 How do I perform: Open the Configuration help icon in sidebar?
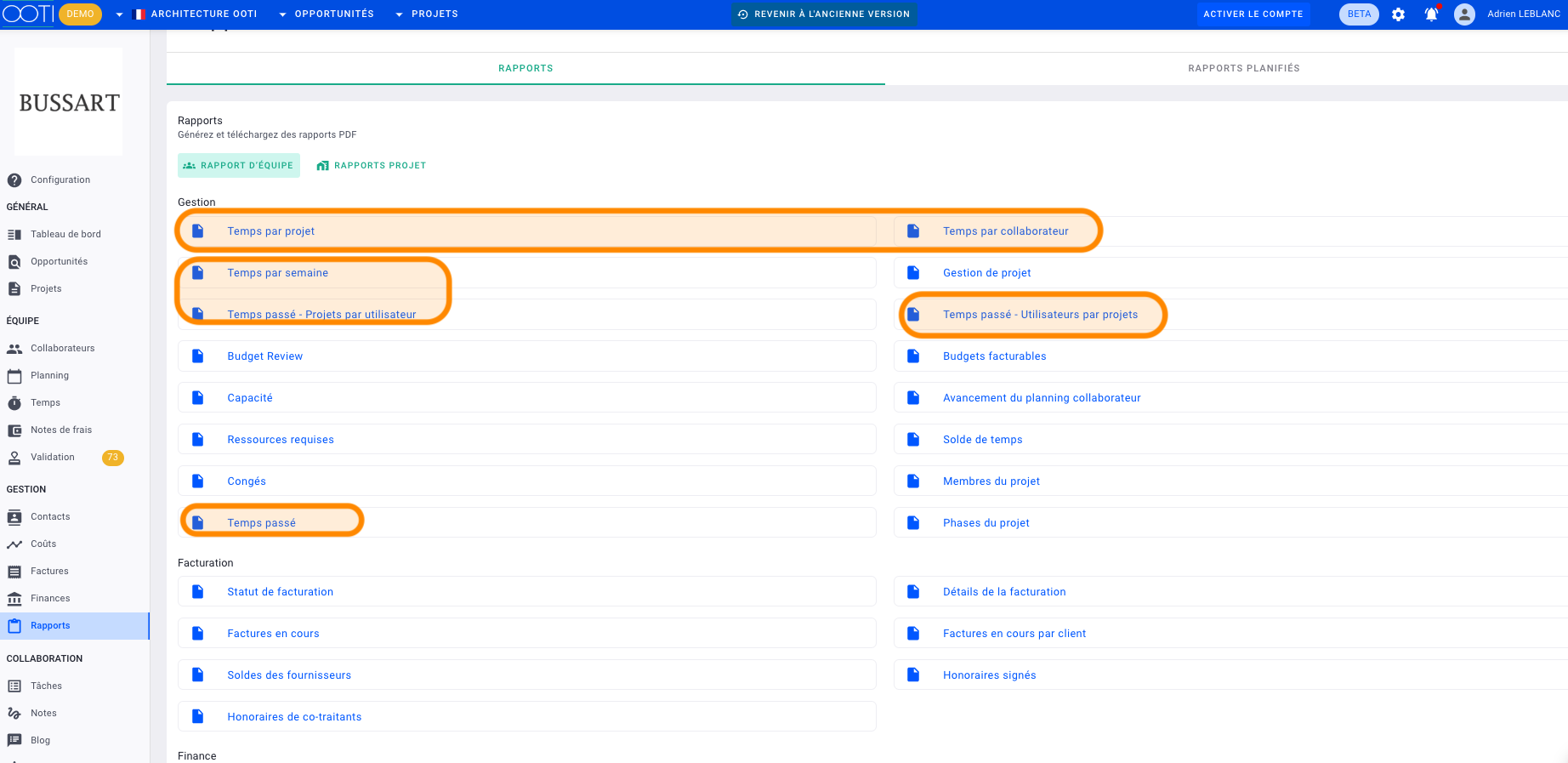[x=14, y=180]
